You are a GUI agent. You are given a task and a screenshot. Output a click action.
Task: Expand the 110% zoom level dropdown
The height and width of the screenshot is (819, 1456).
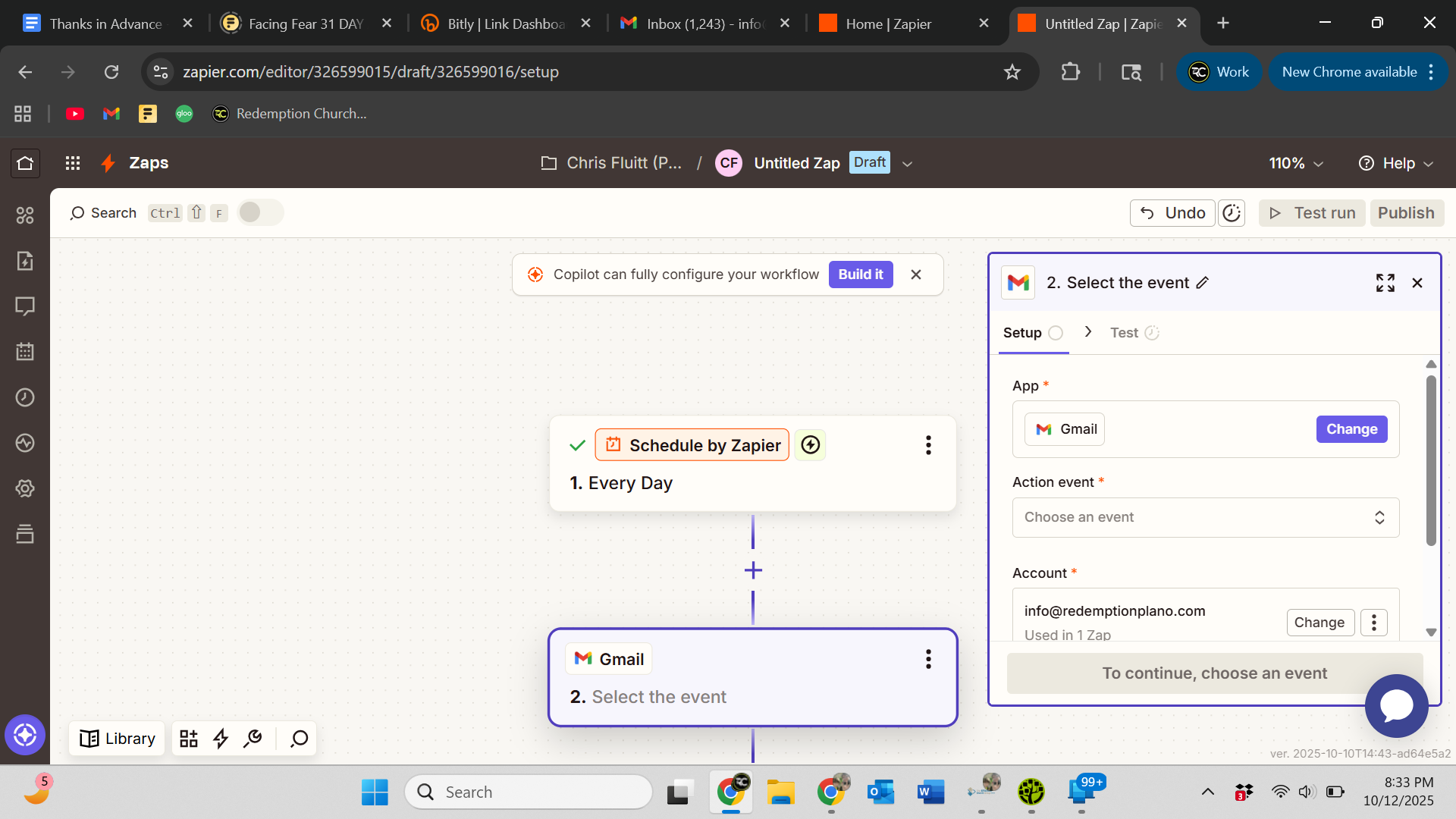pos(1296,163)
